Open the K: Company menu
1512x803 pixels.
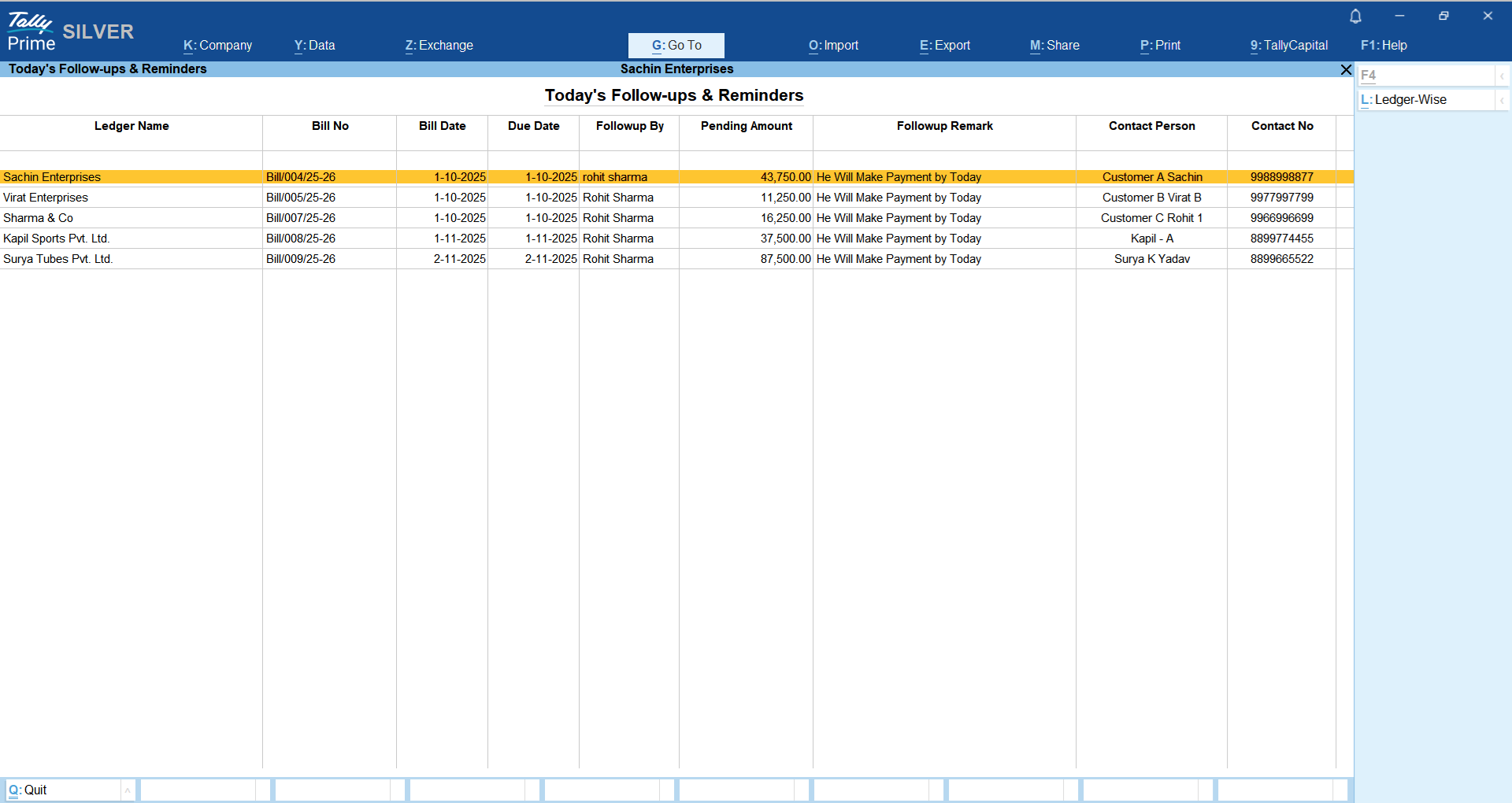pyautogui.click(x=218, y=46)
